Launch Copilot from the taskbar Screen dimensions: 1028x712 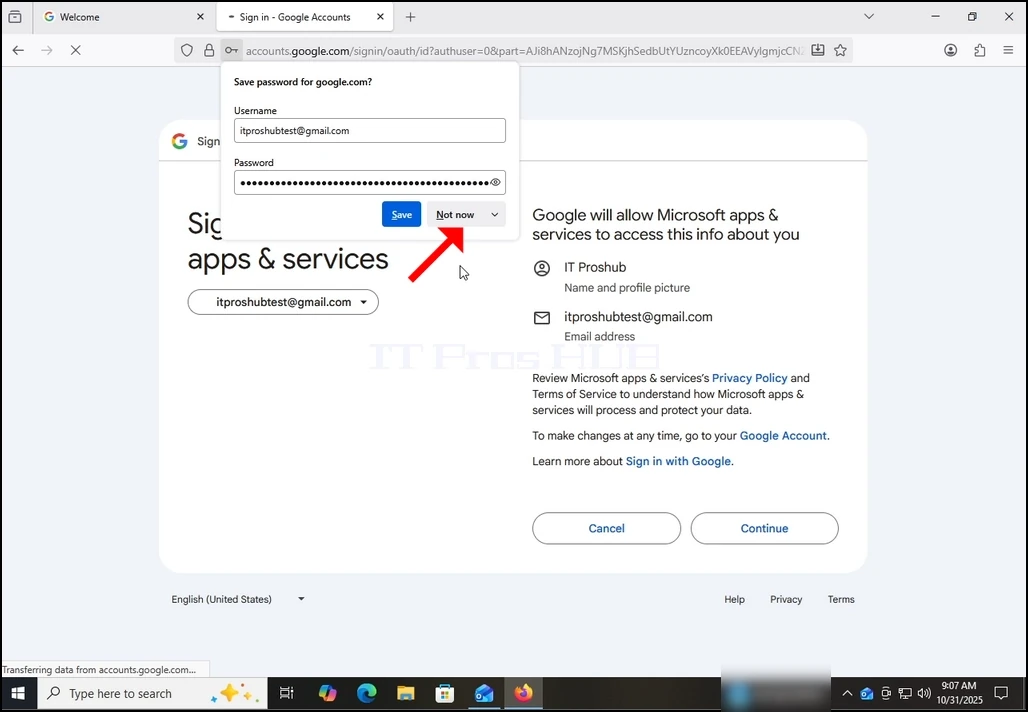coord(327,694)
